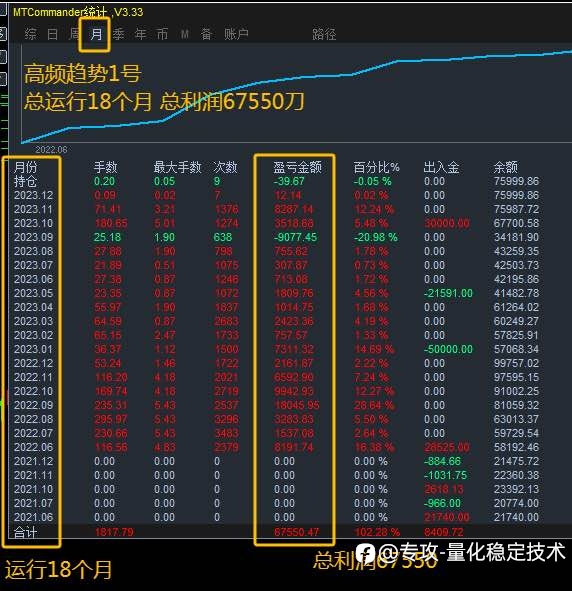Click the 路径 path button
The image size is (572, 591).
click(324, 34)
